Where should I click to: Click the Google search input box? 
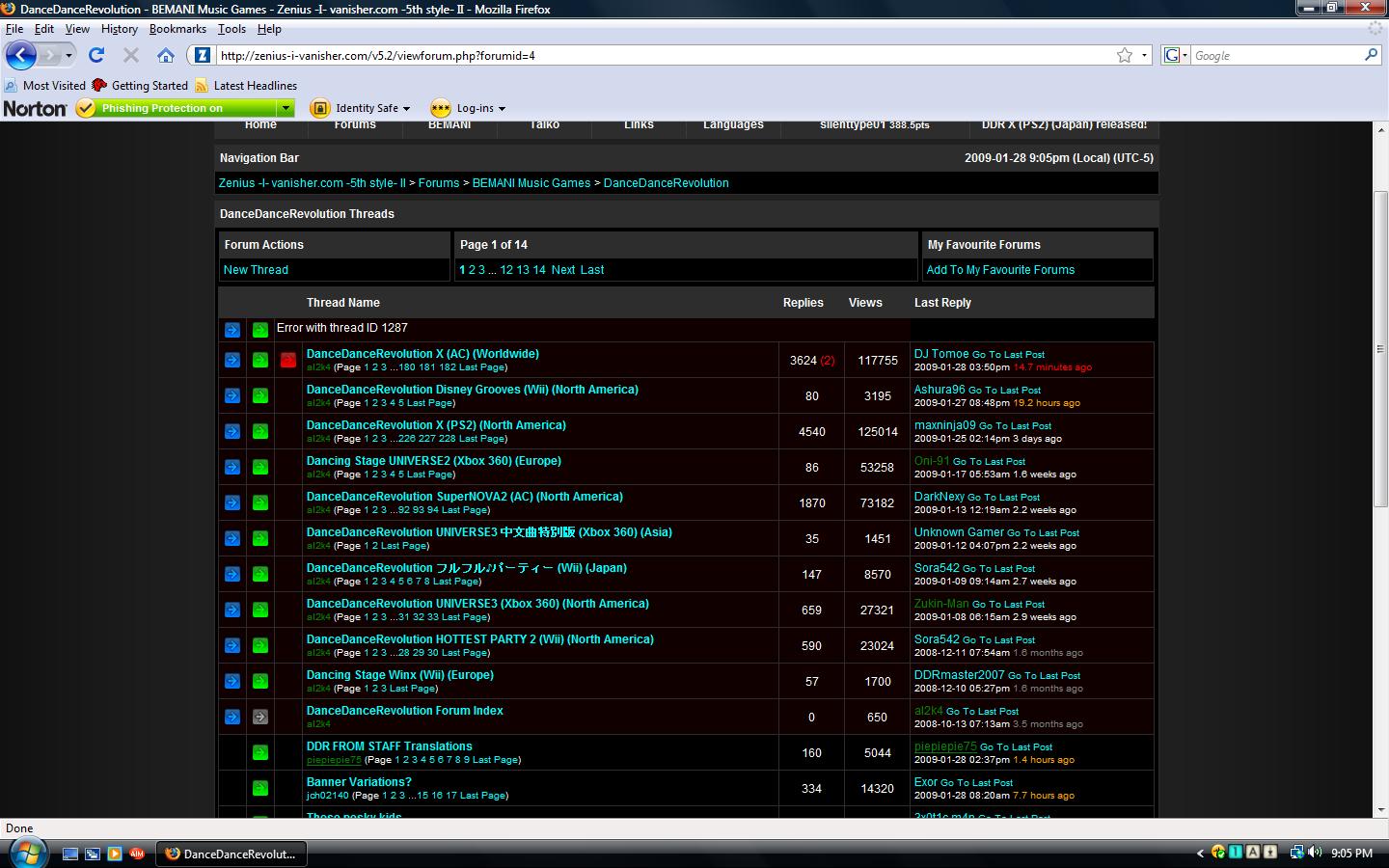[1277, 55]
